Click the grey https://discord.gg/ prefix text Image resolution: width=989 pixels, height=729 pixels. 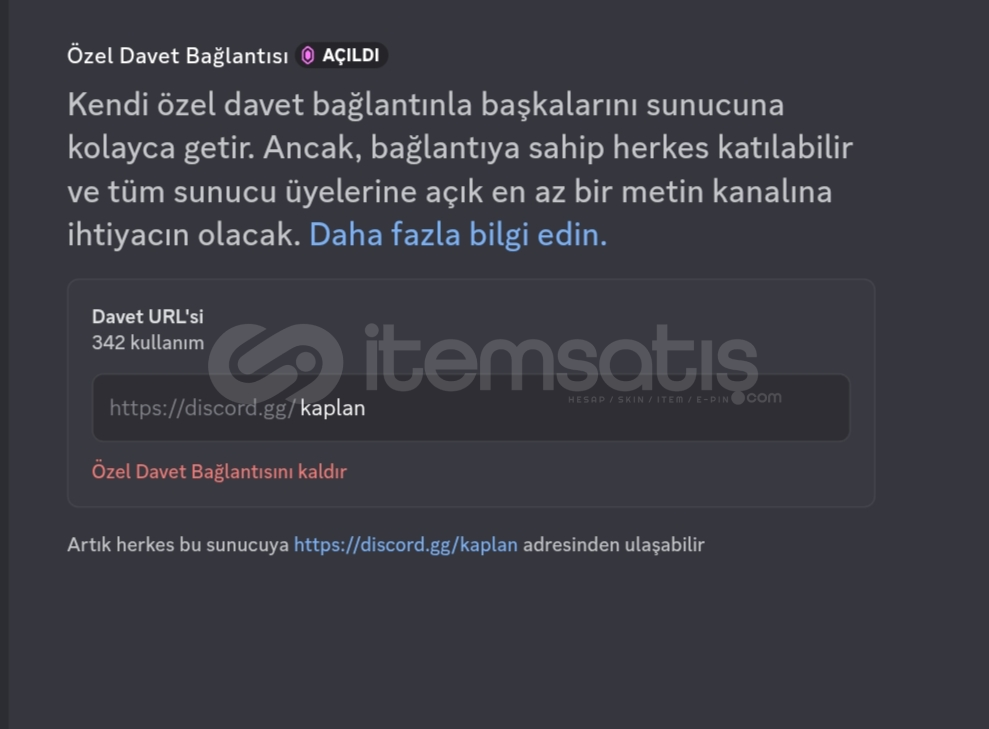pyautogui.click(x=202, y=408)
